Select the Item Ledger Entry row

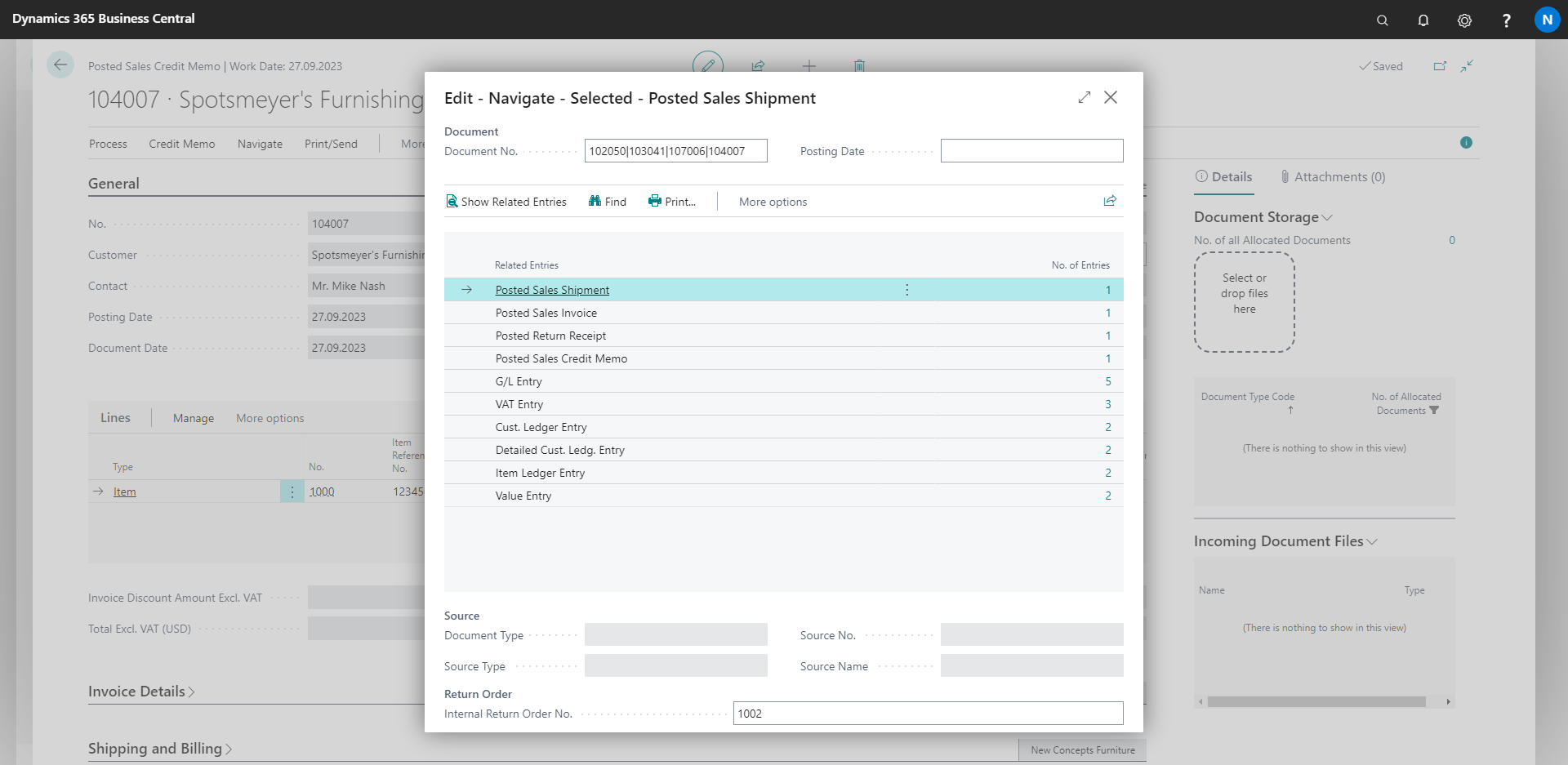(783, 473)
